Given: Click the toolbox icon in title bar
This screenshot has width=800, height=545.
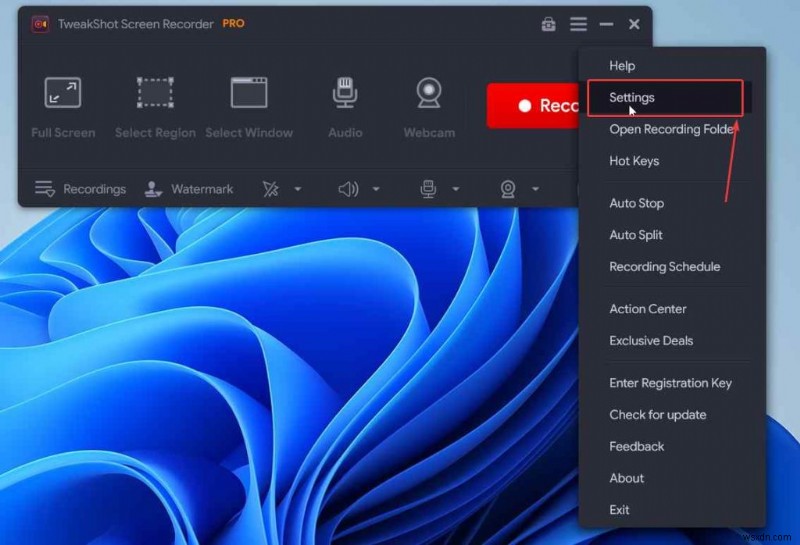Looking at the screenshot, I should tap(548, 24).
